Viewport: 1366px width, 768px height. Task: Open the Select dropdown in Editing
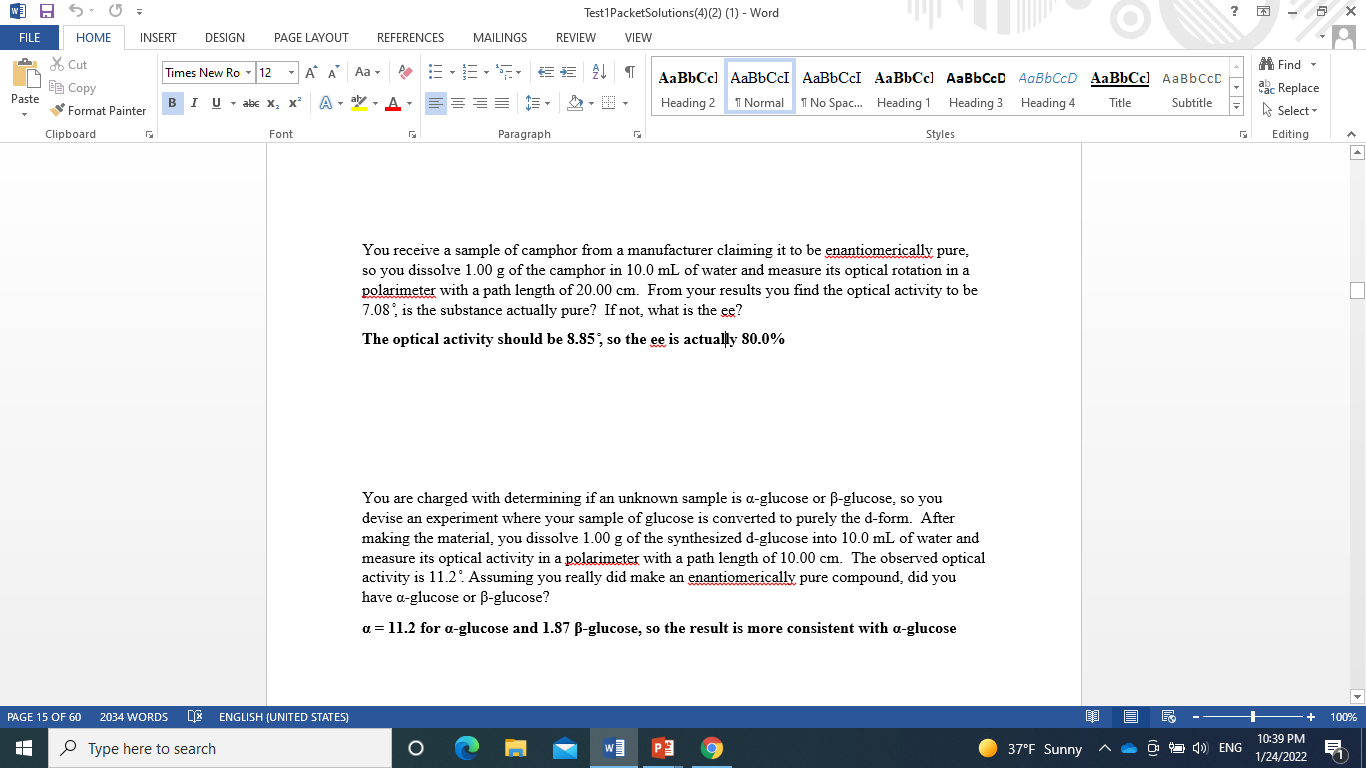[1290, 110]
